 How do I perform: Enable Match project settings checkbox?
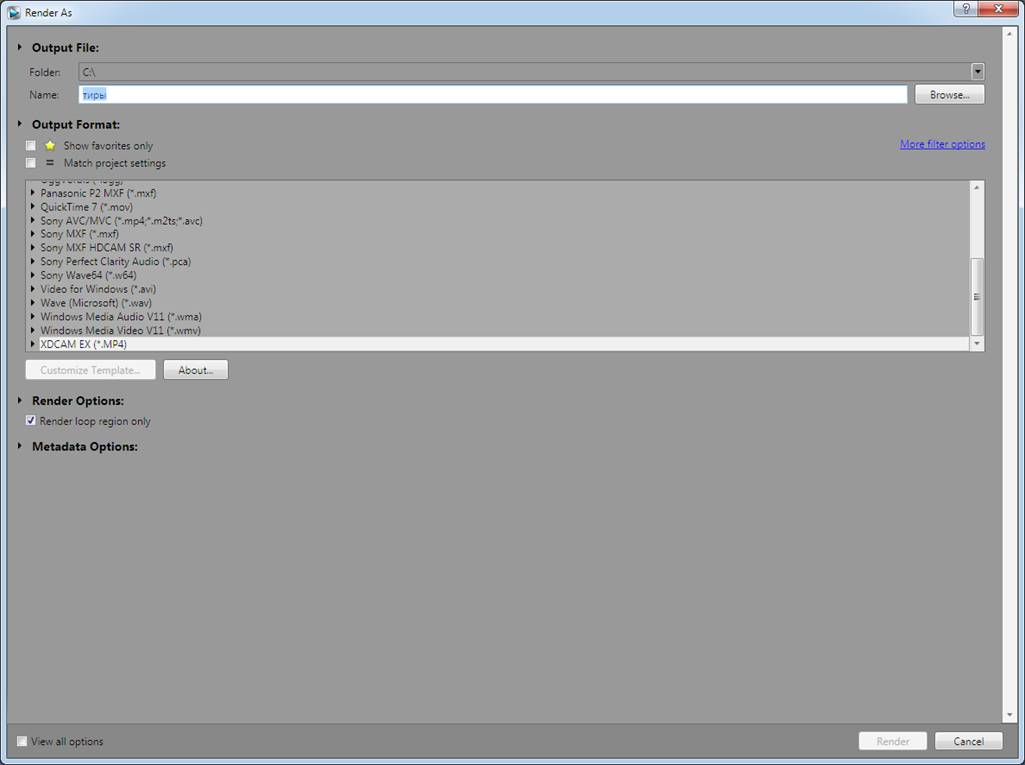(x=31, y=163)
